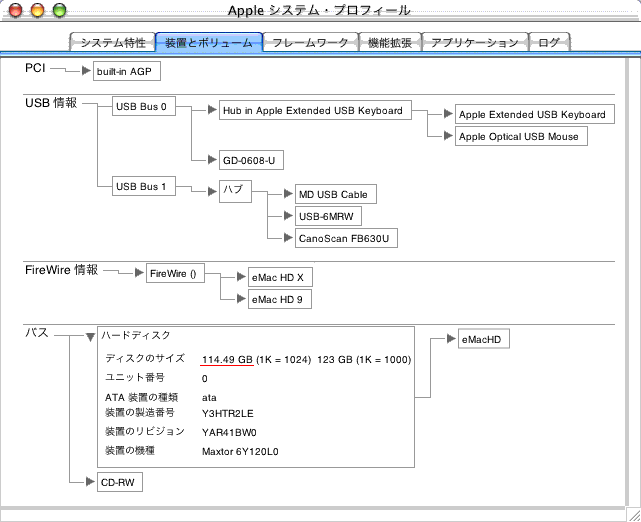This screenshot has height=522, width=641.
Task: Open the ログ tab
Action: point(549,42)
